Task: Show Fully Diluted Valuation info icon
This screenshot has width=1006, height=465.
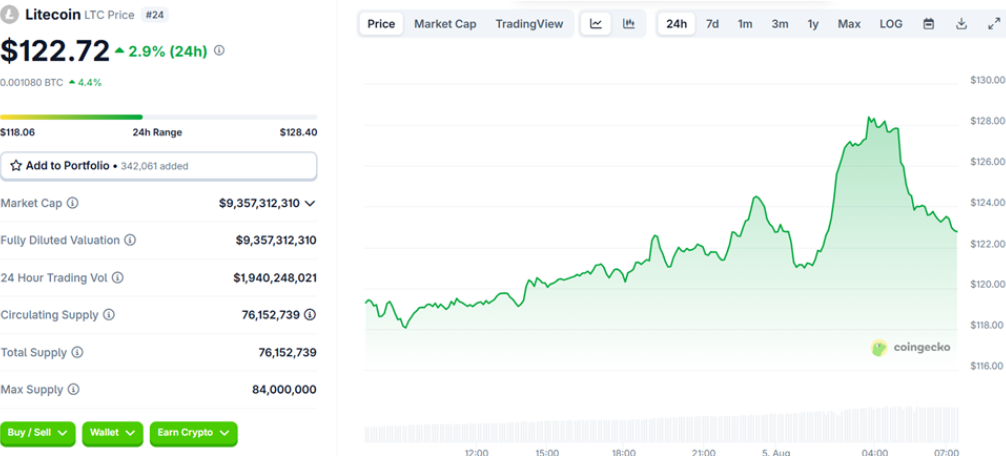Action: coord(130,240)
